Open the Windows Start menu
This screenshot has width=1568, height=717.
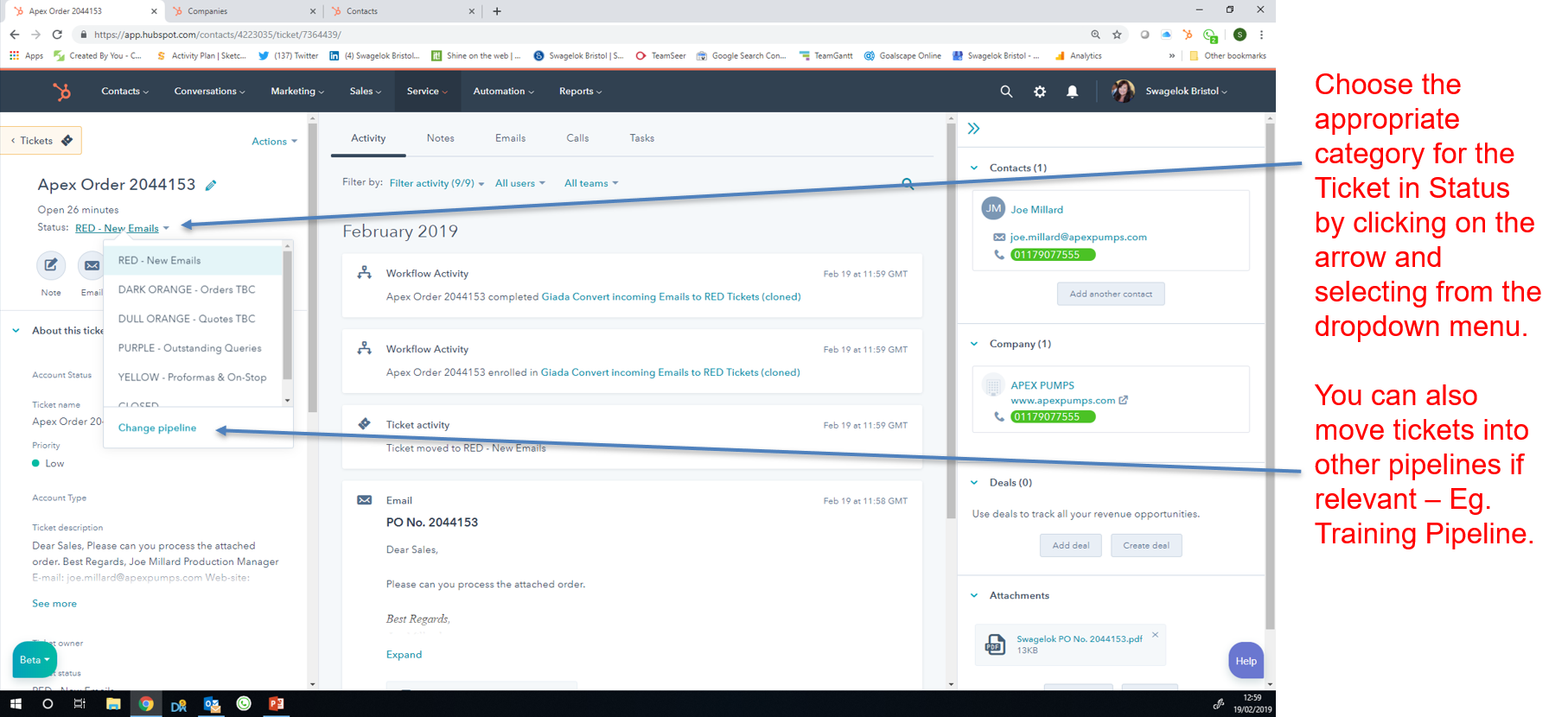click(x=16, y=704)
